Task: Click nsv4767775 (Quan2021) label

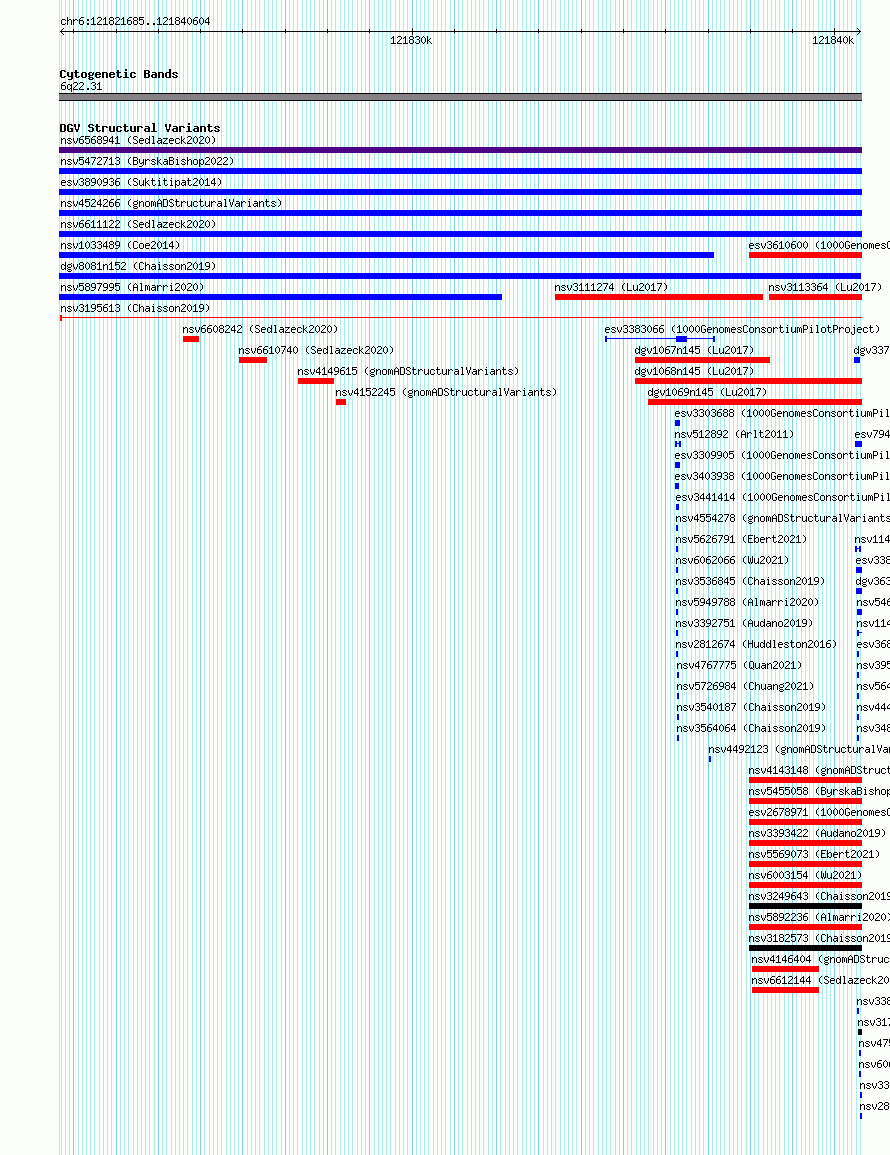Action: point(739,665)
